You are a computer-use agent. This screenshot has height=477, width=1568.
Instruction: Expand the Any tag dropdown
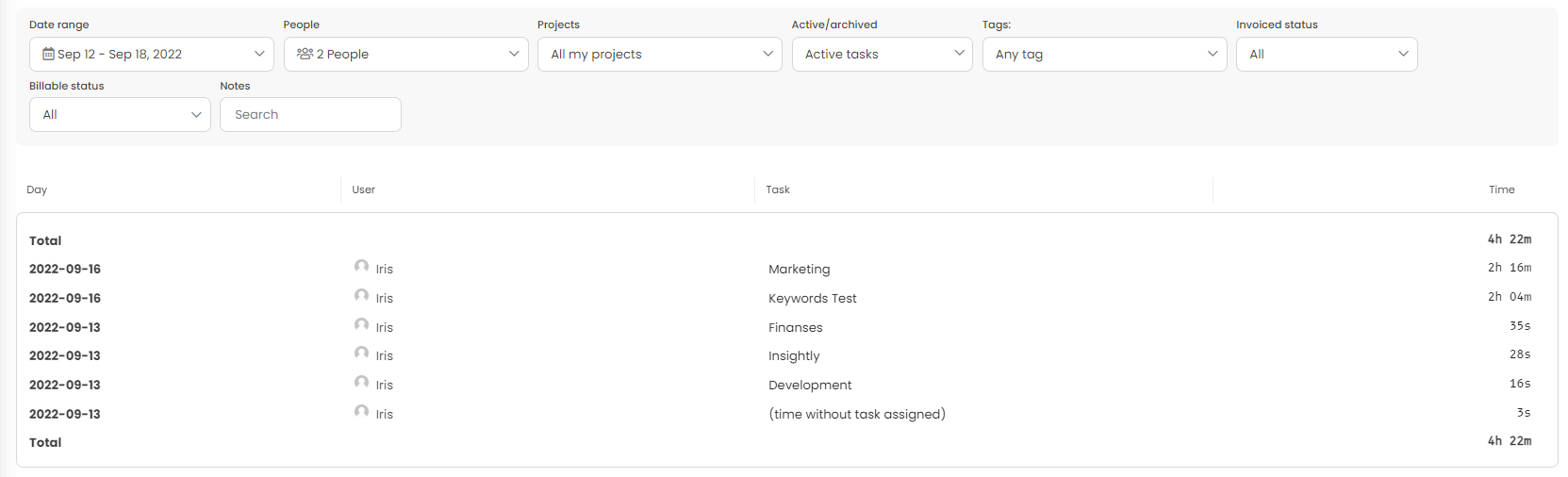coord(1104,55)
